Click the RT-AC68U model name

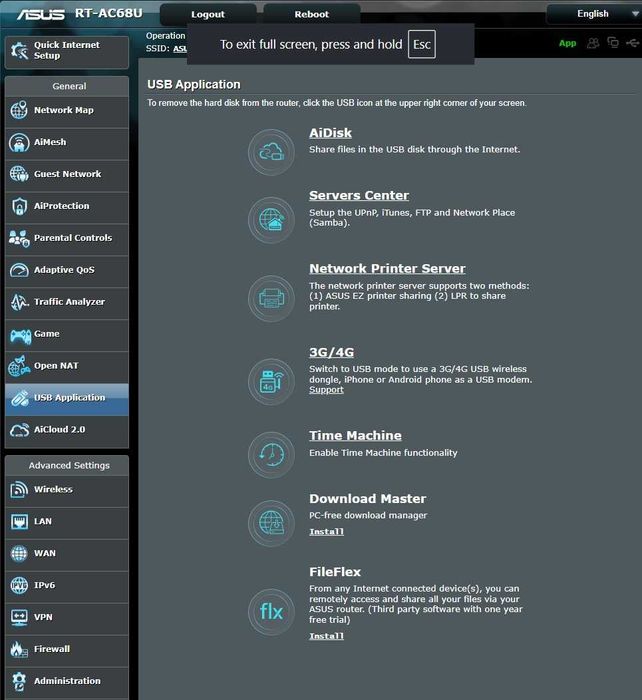tap(108, 13)
